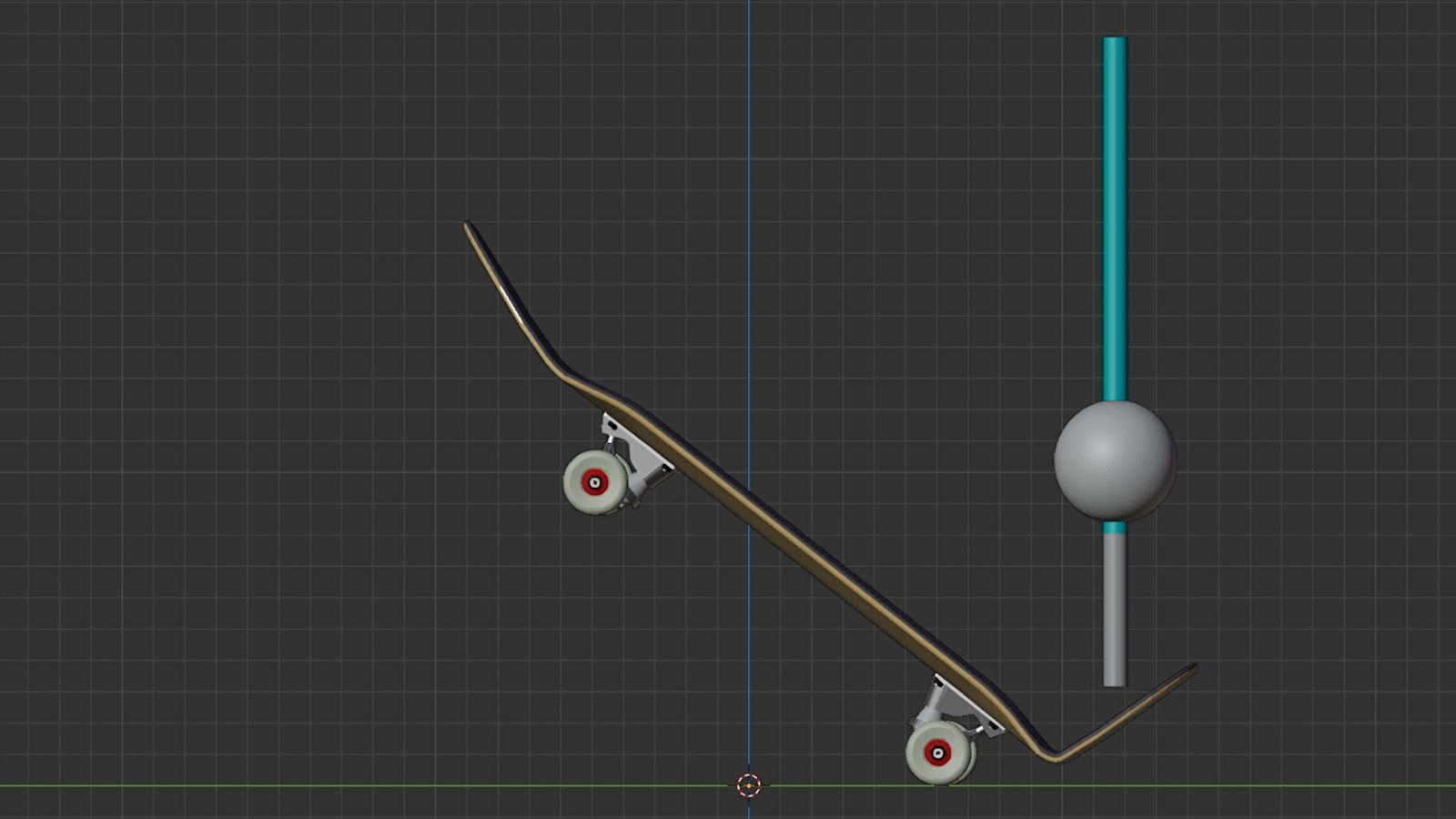Click the bottom end of the gray rod

click(1114, 681)
